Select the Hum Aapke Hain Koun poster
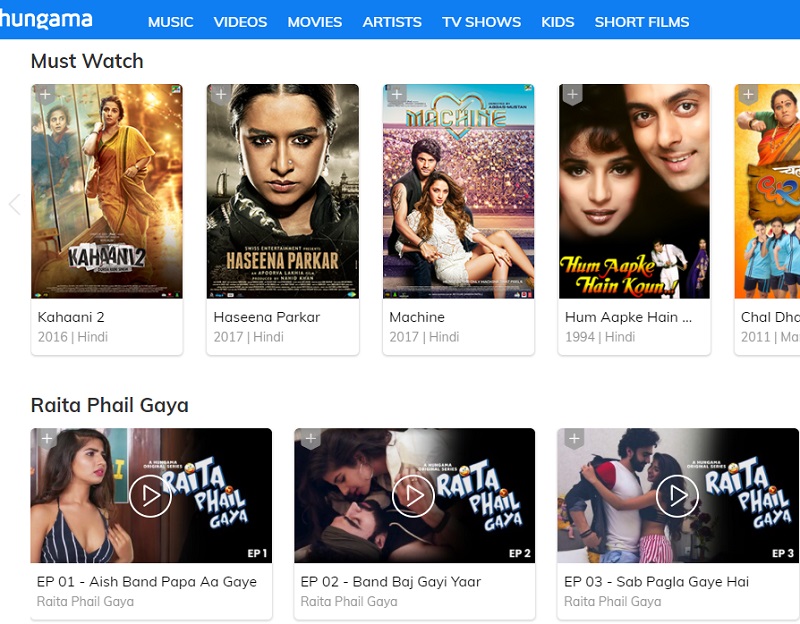Screen dimensions: 800x624 click(x=634, y=191)
